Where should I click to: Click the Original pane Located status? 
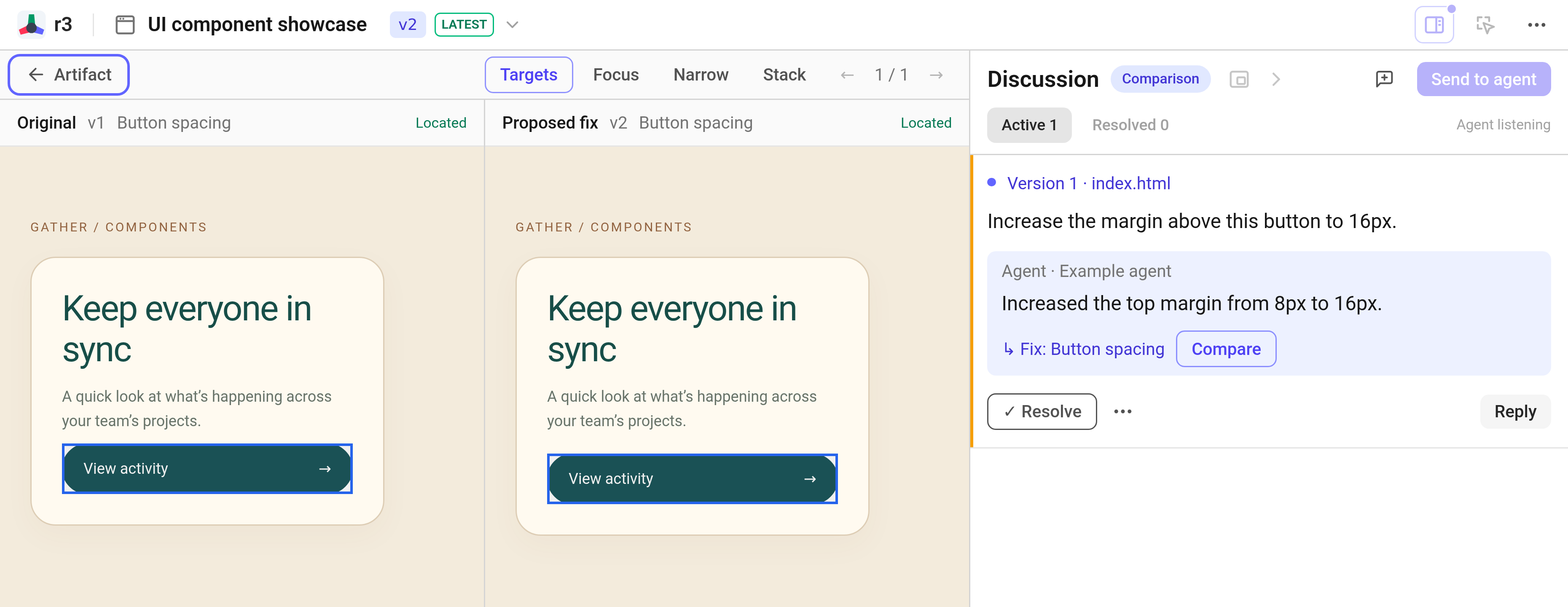point(441,123)
